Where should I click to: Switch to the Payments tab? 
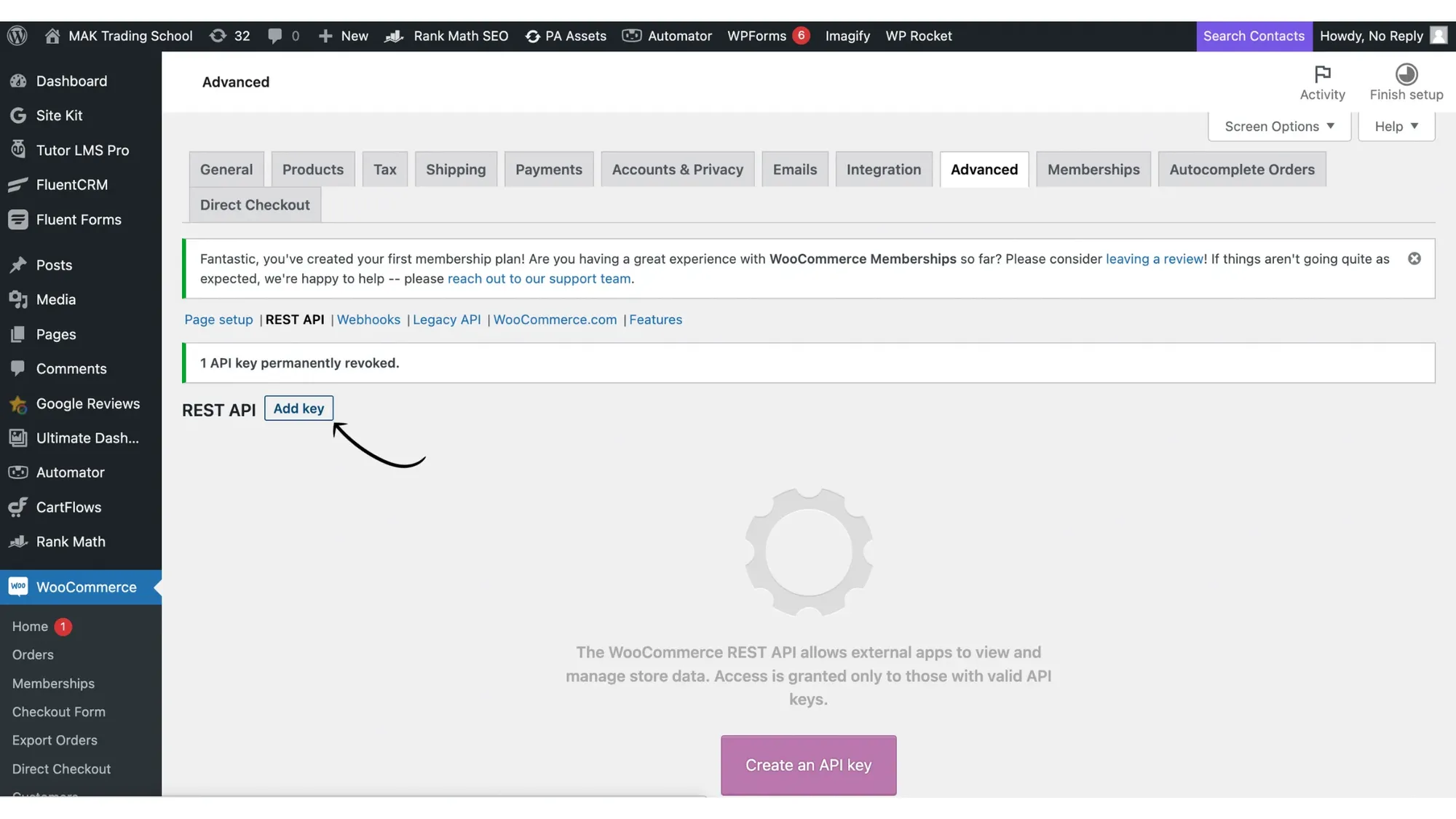[x=548, y=170]
